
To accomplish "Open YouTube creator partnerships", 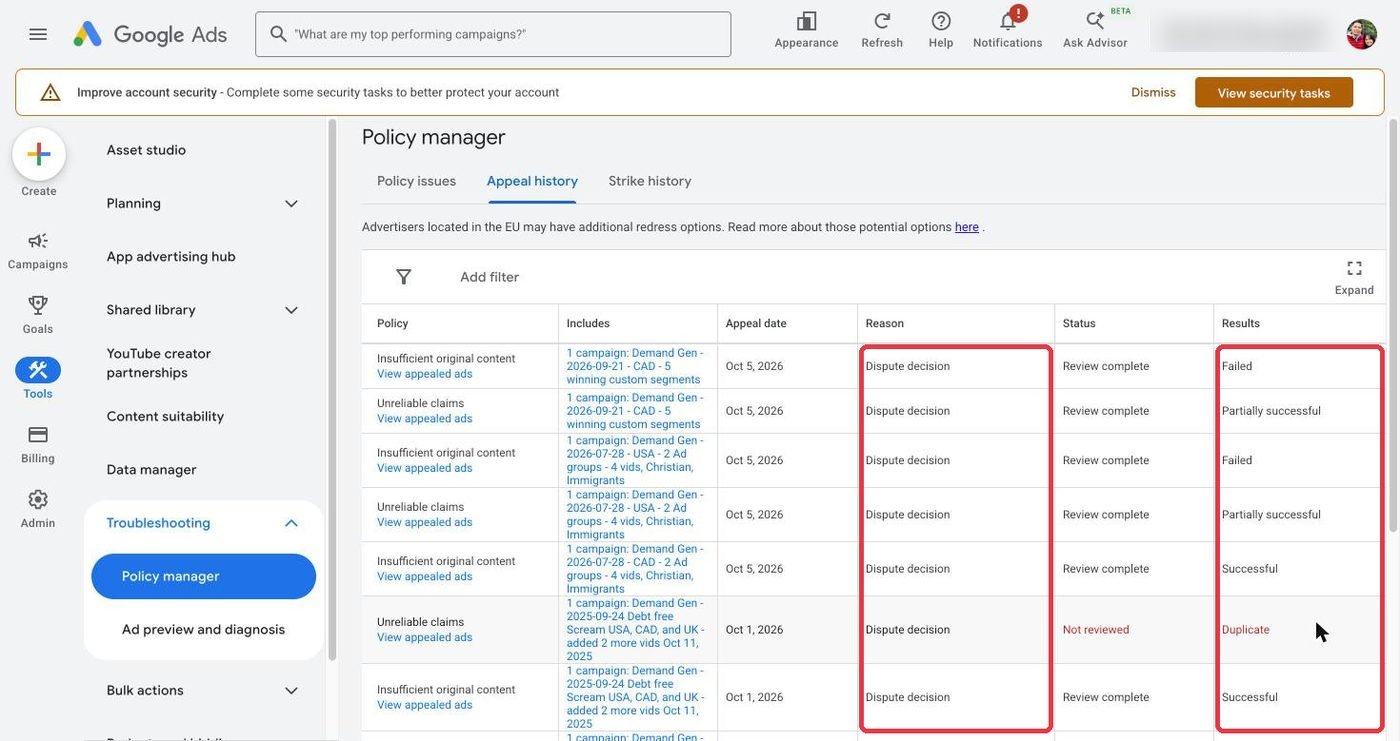I will click(159, 363).
